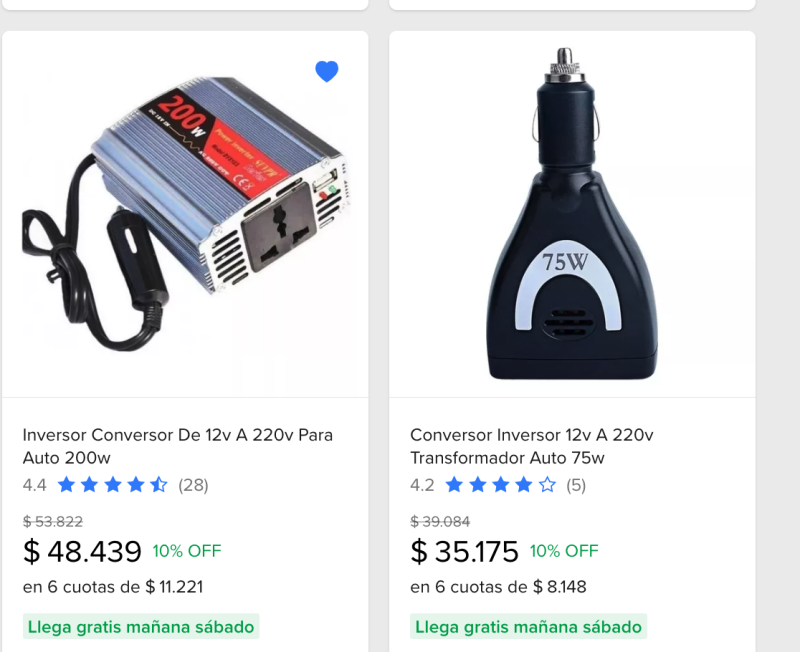This screenshot has width=800, height=652.
Task: Click the crossed-out $ 39.084 original price
Action: [440, 521]
